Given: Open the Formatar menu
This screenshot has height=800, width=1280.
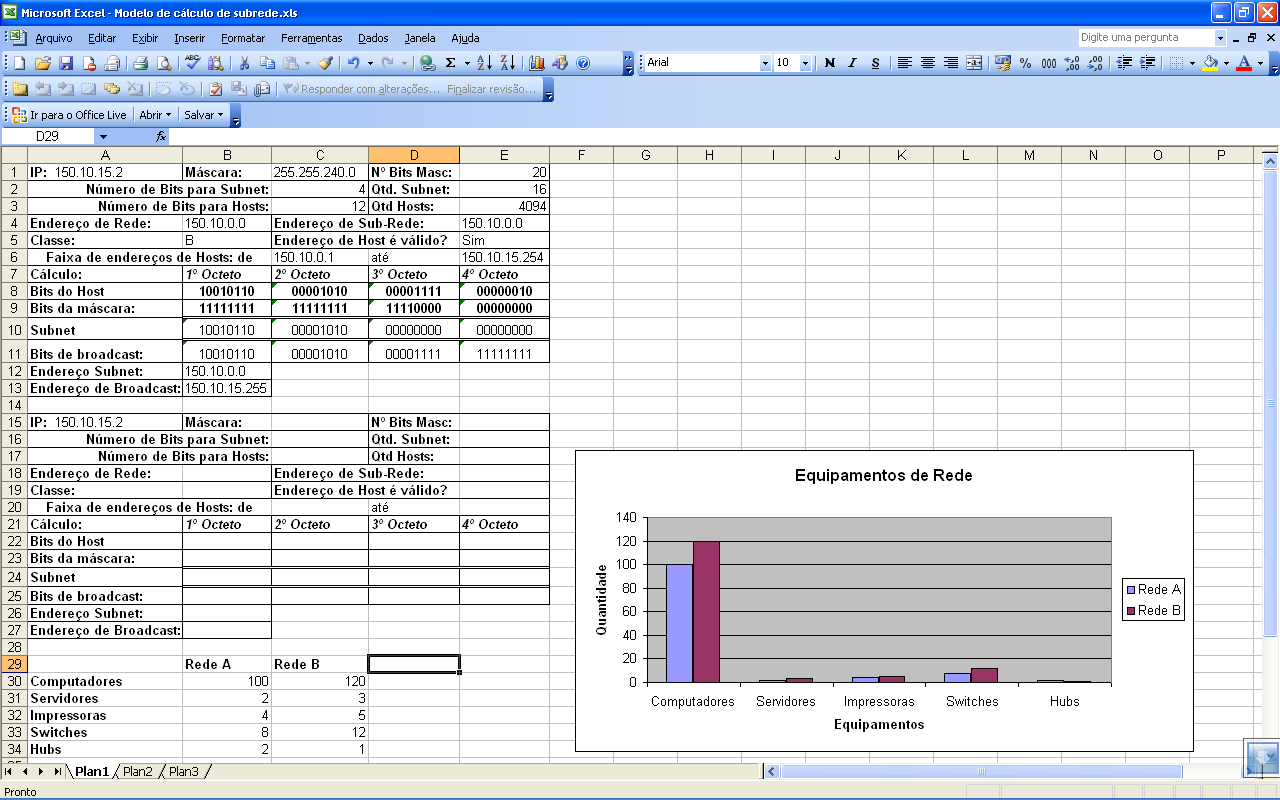Looking at the screenshot, I should point(243,38).
